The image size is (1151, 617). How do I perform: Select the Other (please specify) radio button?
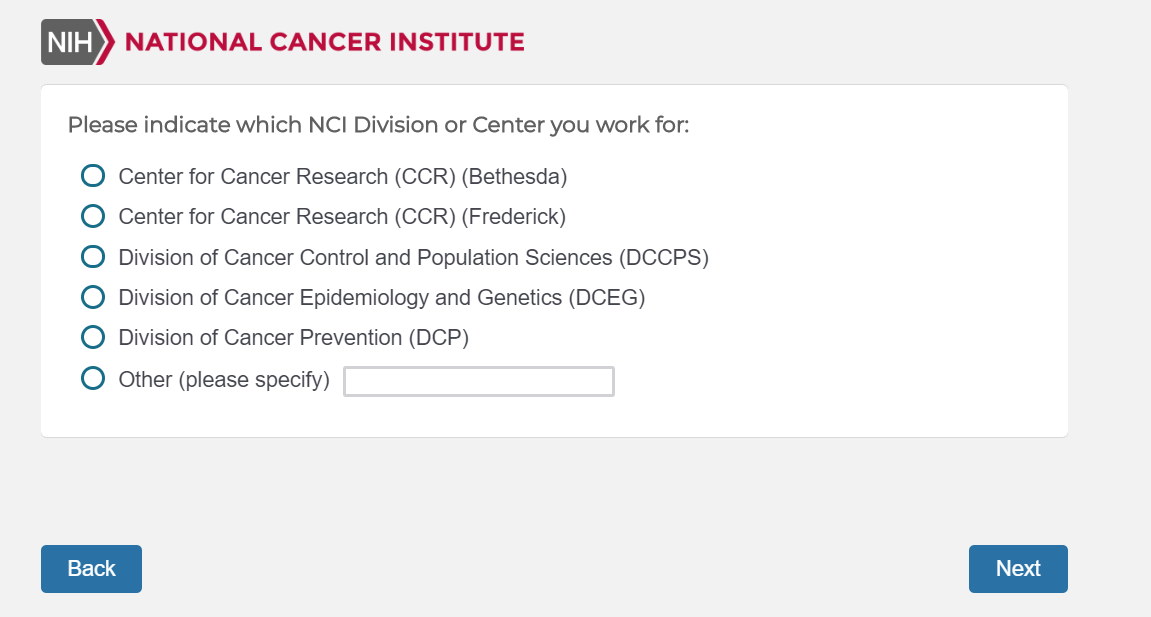coord(93,379)
